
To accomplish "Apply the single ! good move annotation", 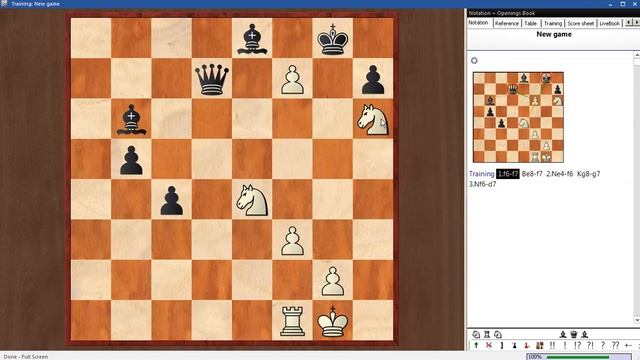I will pyautogui.click(x=565, y=345).
